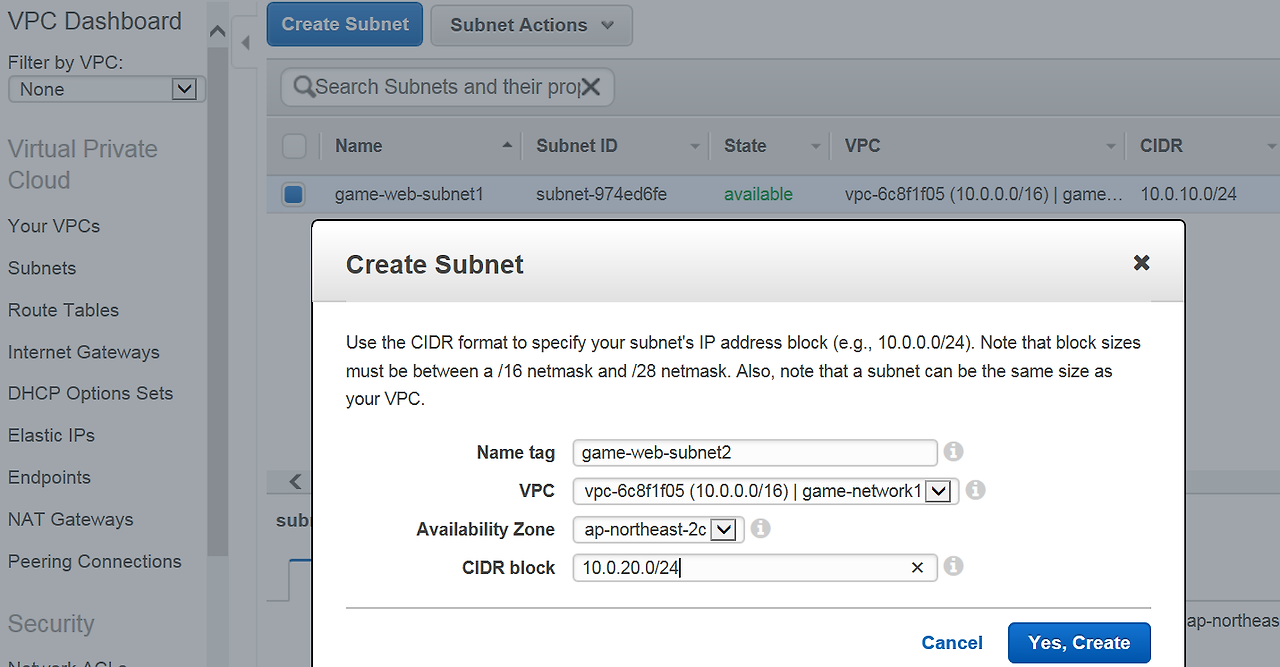Click sidebar vertical scrollbar
Screen dimensions: 1280x667
click(x=217, y=300)
